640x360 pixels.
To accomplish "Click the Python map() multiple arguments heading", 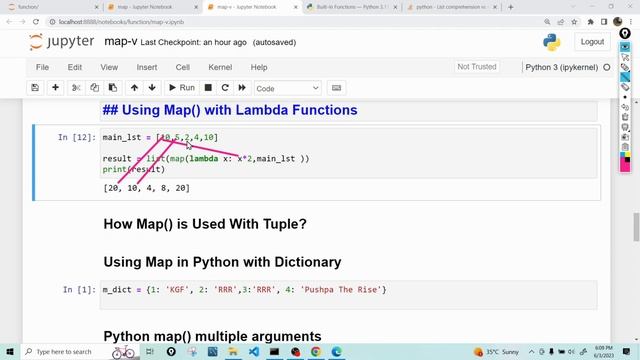I will [212, 336].
